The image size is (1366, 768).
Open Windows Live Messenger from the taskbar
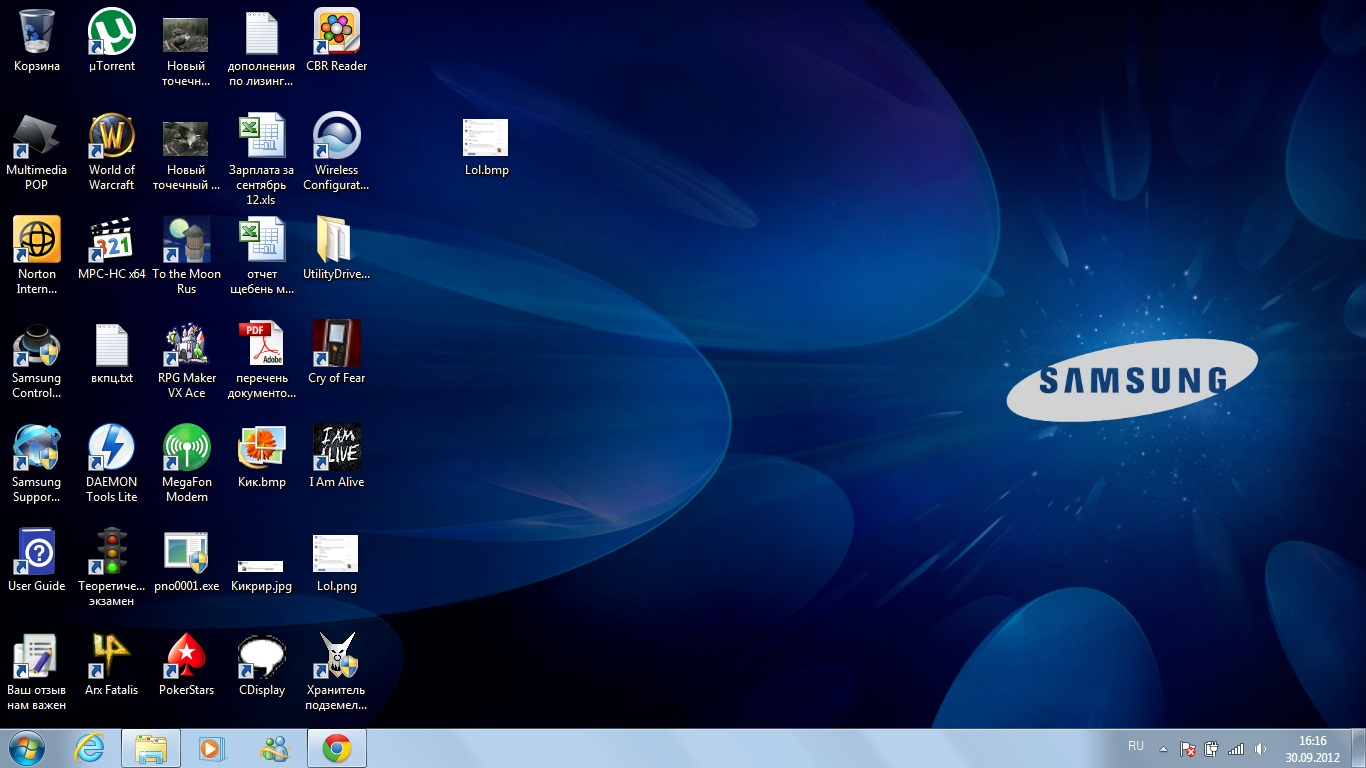(x=274, y=748)
